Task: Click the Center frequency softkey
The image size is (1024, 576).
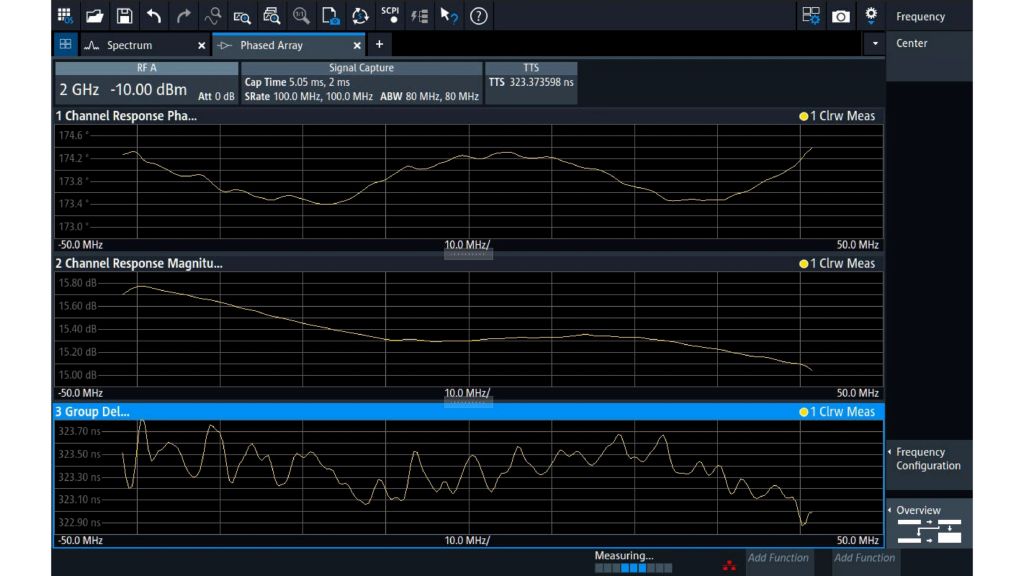Action: tap(929, 56)
